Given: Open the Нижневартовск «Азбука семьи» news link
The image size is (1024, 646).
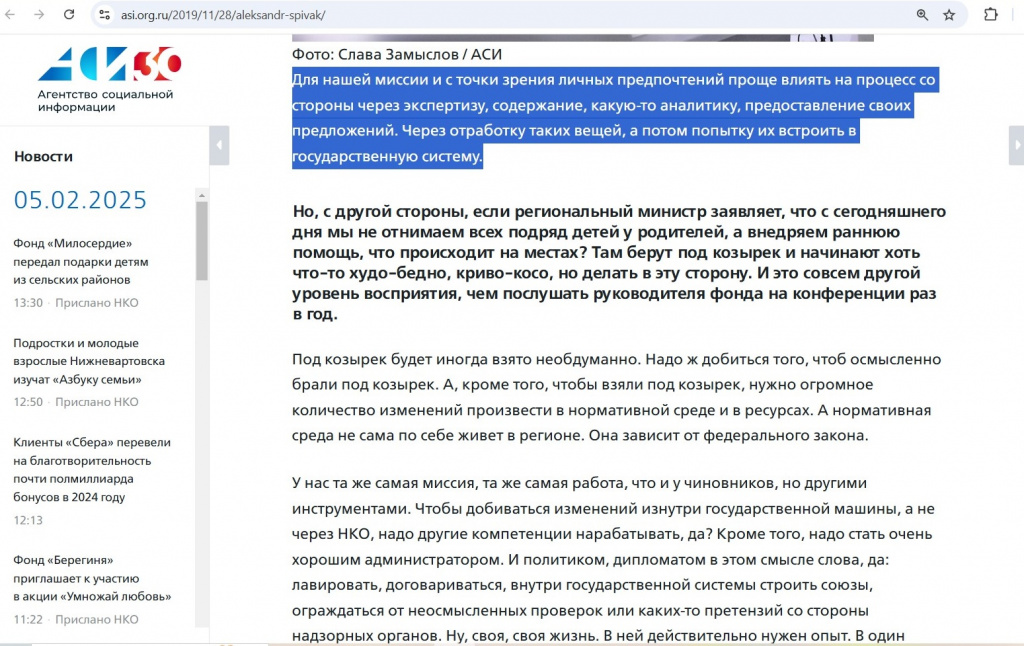Looking at the screenshot, I should (89, 361).
